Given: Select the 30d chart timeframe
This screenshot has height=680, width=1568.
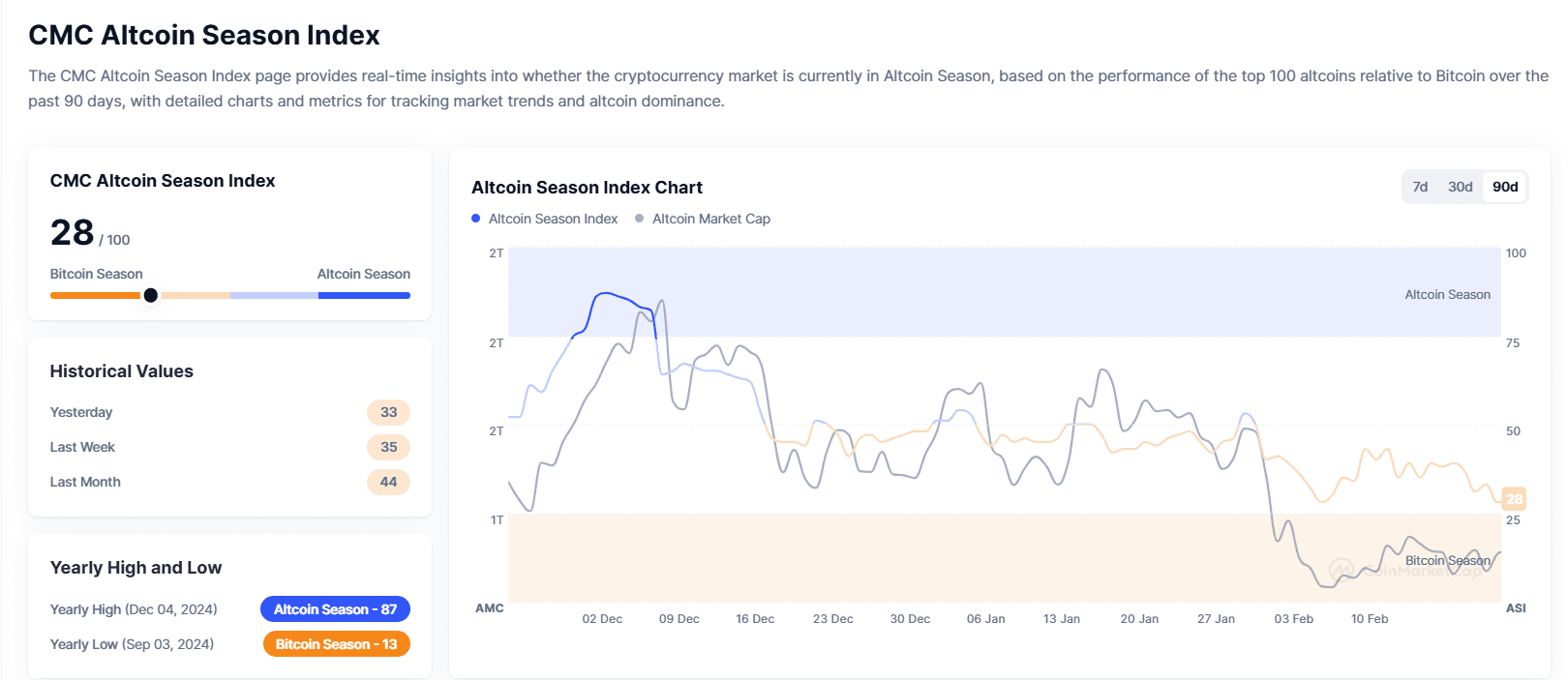Looking at the screenshot, I should click(1461, 187).
